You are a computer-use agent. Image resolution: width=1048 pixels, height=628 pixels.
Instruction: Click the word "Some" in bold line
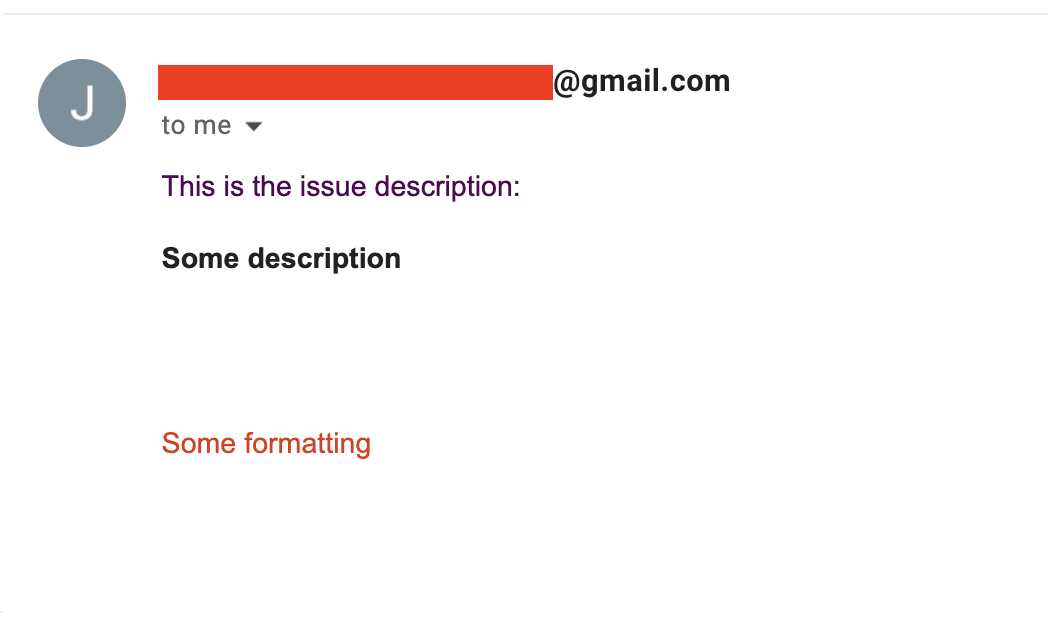[200, 259]
